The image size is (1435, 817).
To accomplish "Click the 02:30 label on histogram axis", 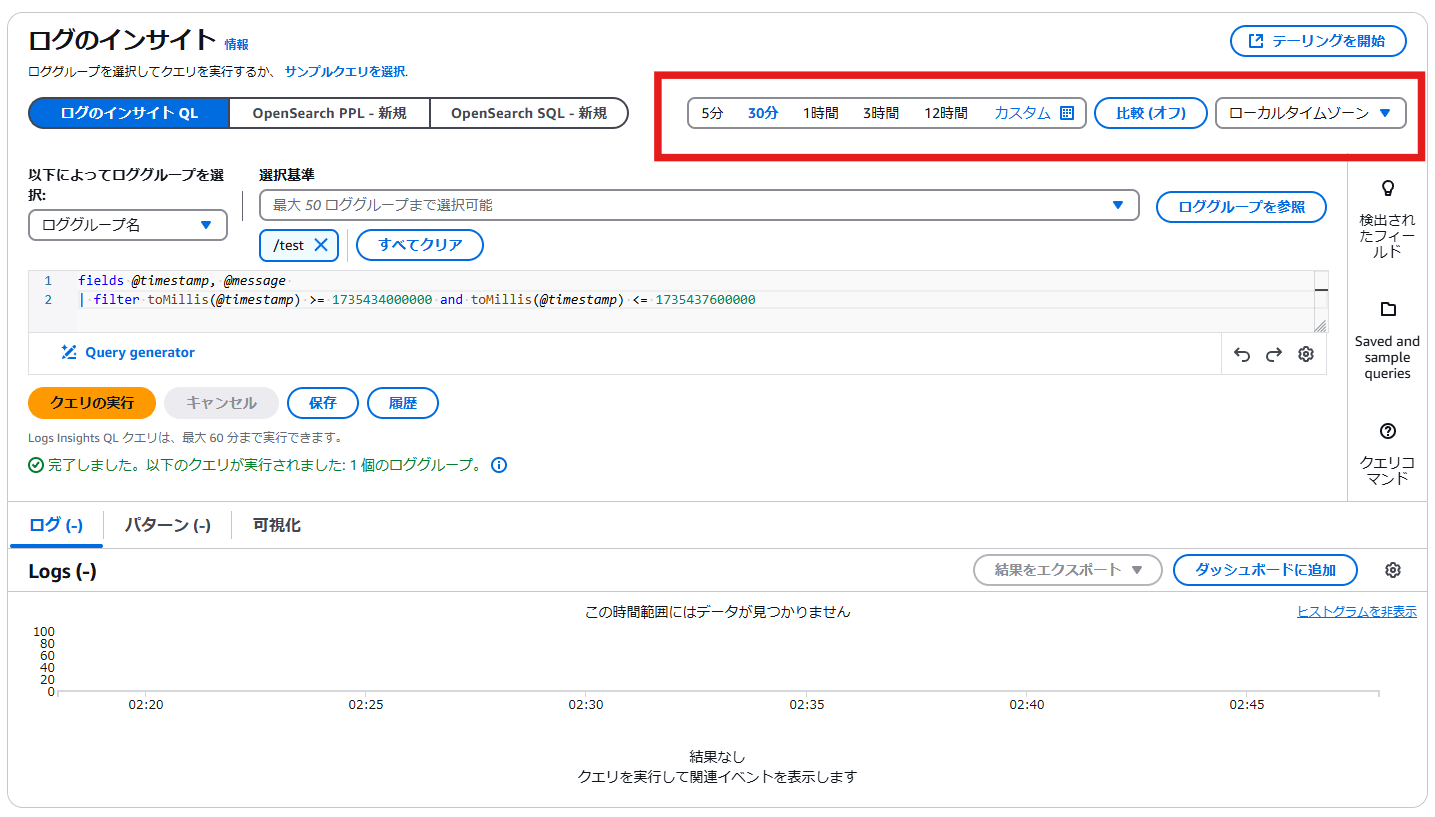I will pos(586,705).
